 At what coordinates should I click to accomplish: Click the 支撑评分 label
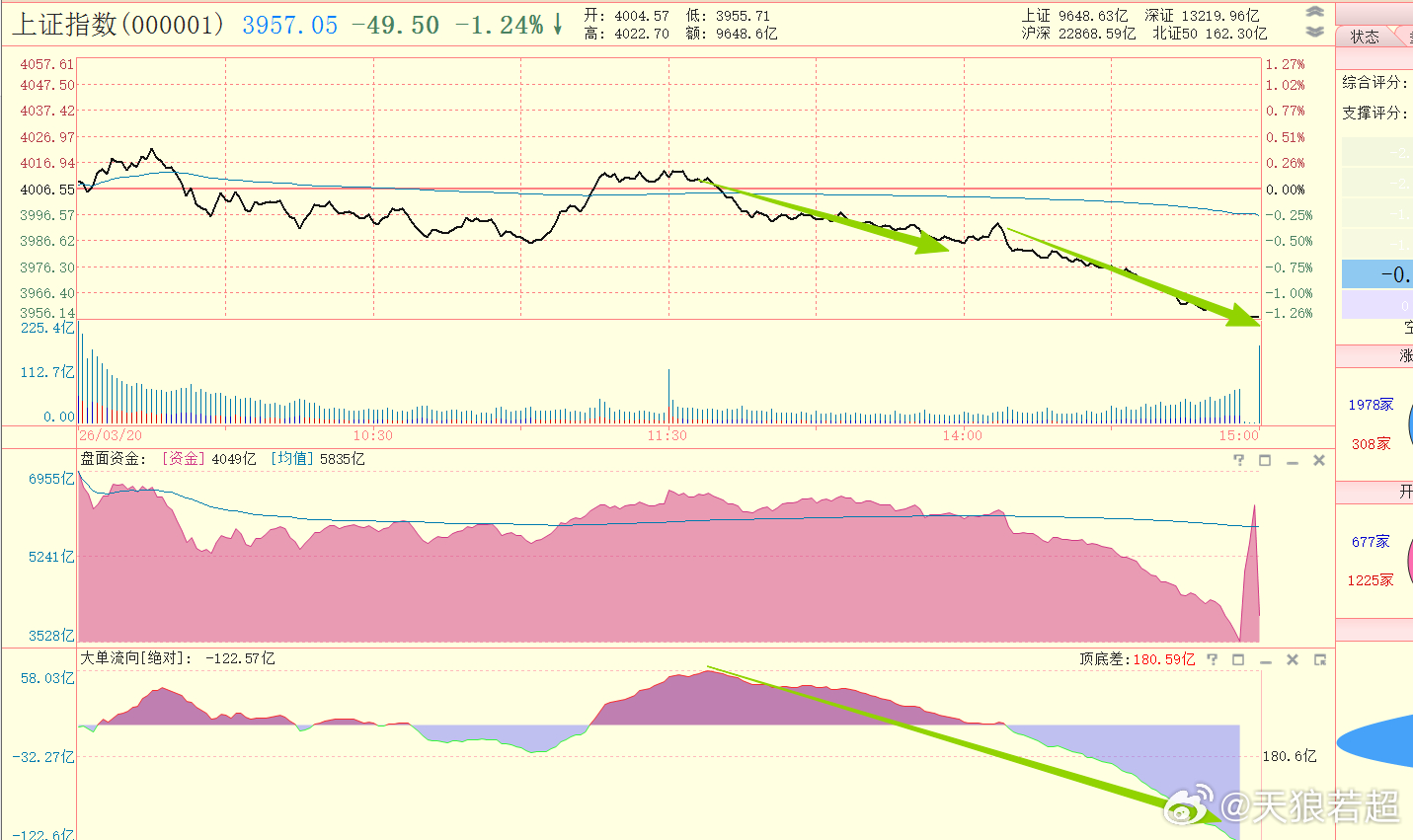pyautogui.click(x=1374, y=114)
